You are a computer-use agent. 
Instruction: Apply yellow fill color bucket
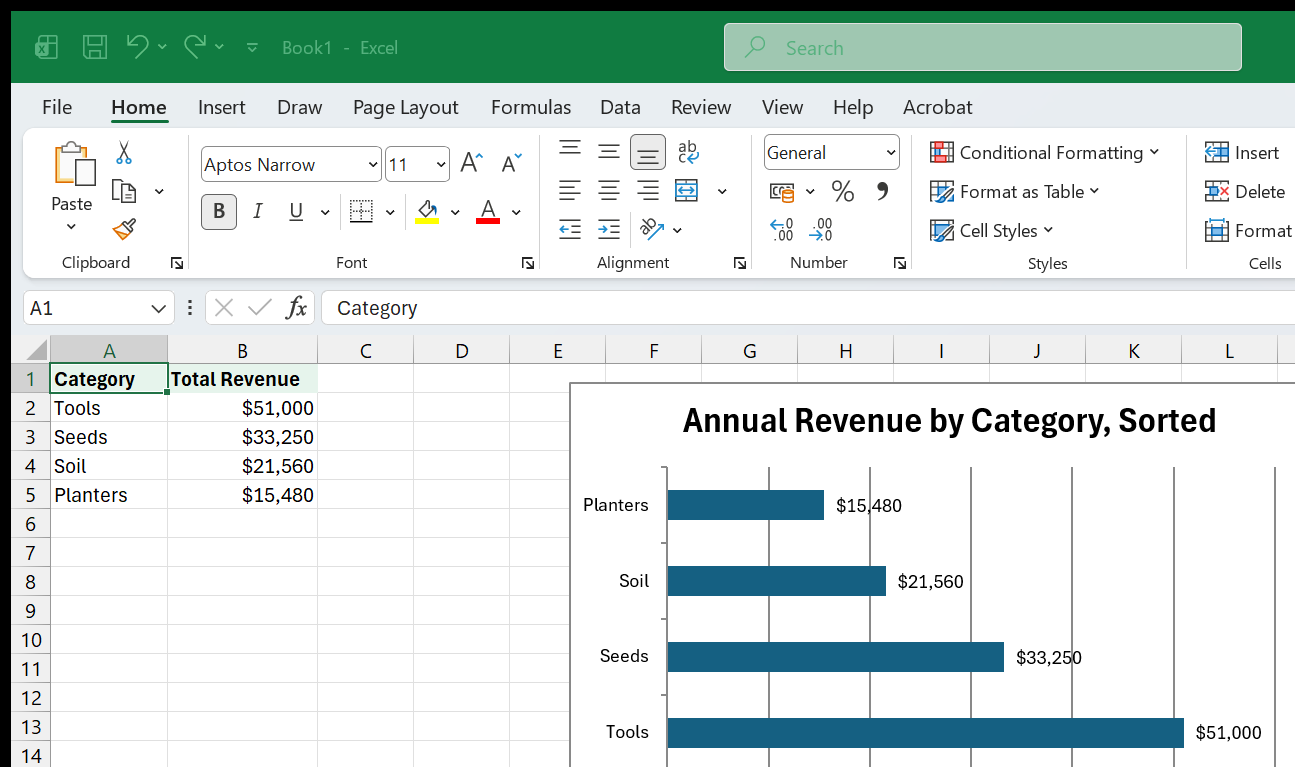[x=427, y=211]
